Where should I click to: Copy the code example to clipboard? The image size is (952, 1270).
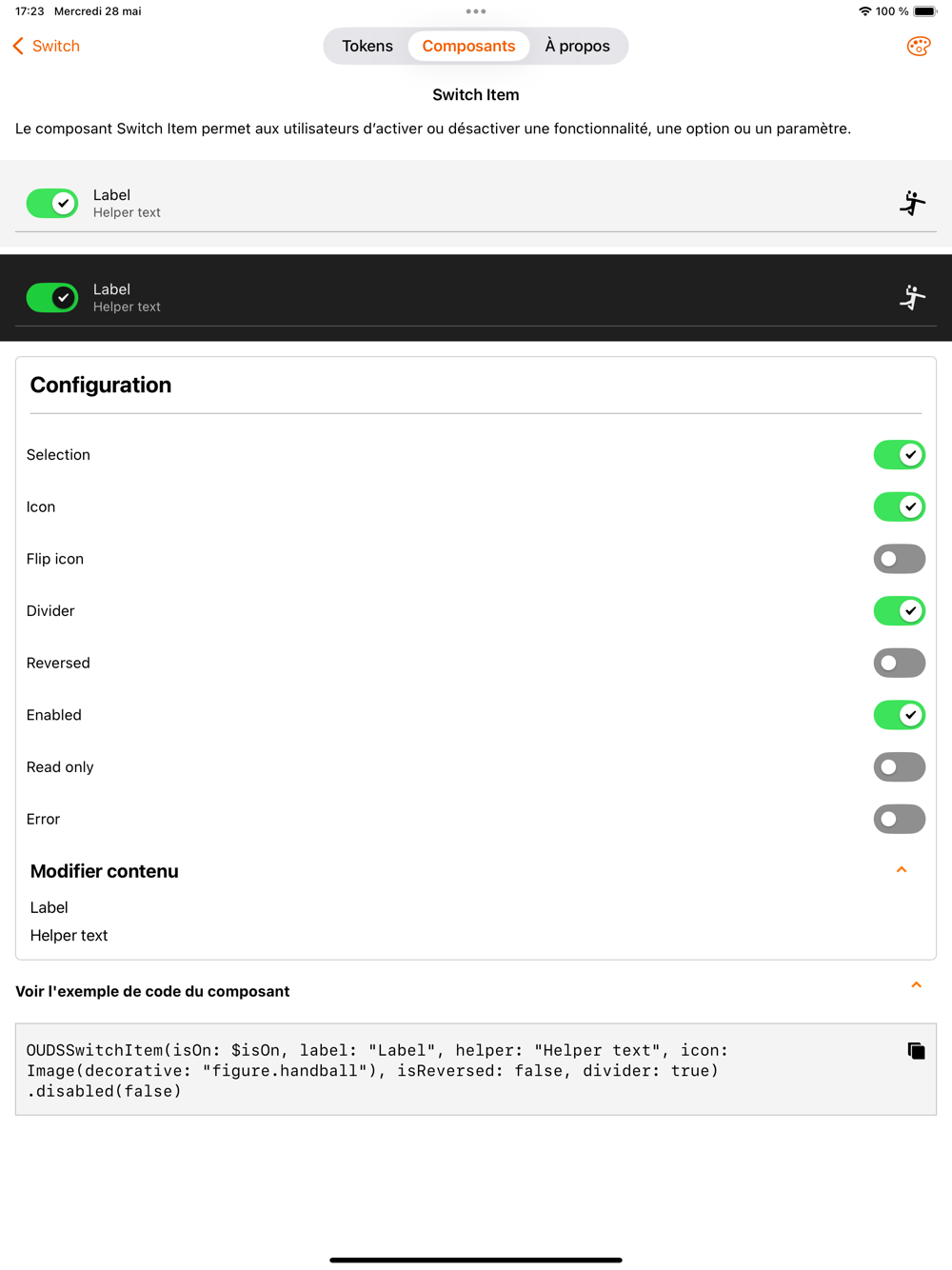tap(916, 1050)
